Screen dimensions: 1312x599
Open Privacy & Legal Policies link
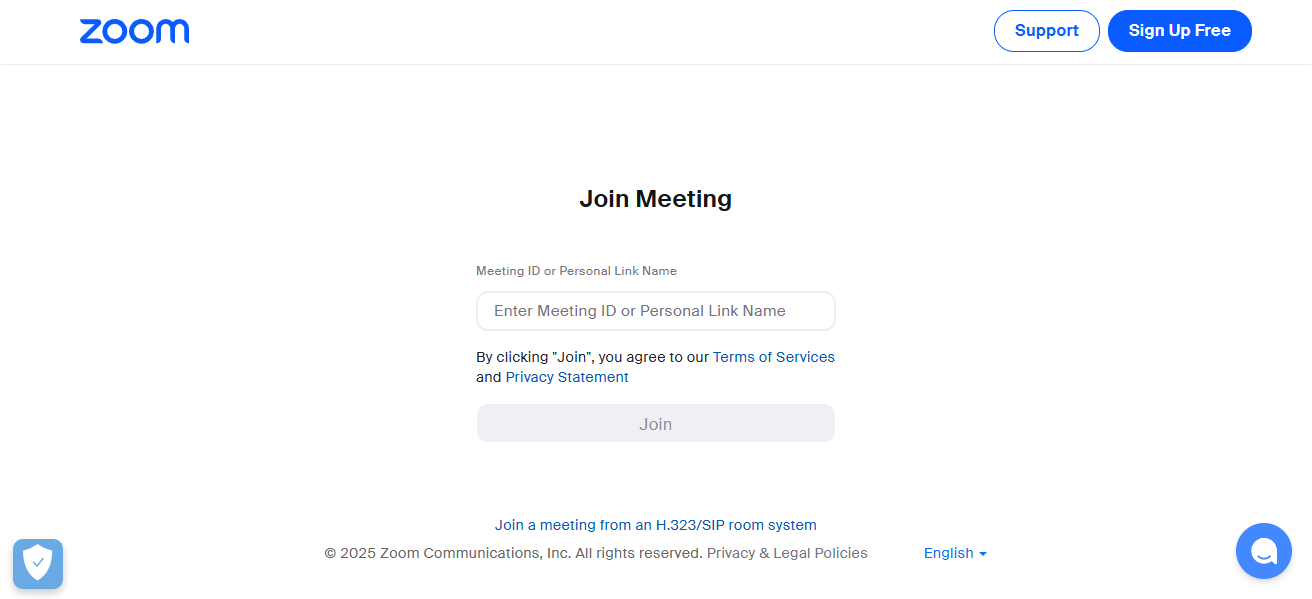tap(787, 553)
